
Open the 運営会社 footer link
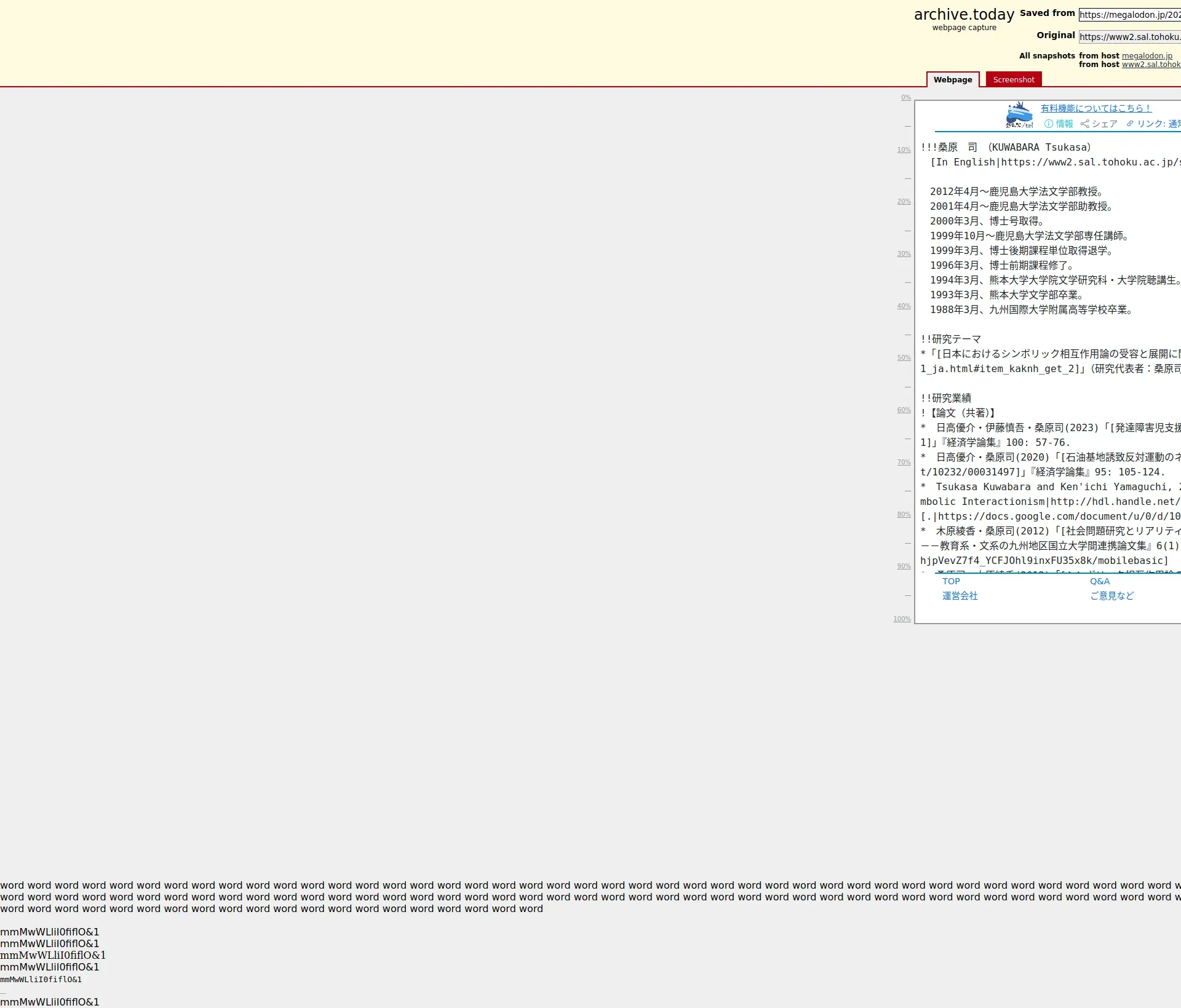[x=960, y=596]
